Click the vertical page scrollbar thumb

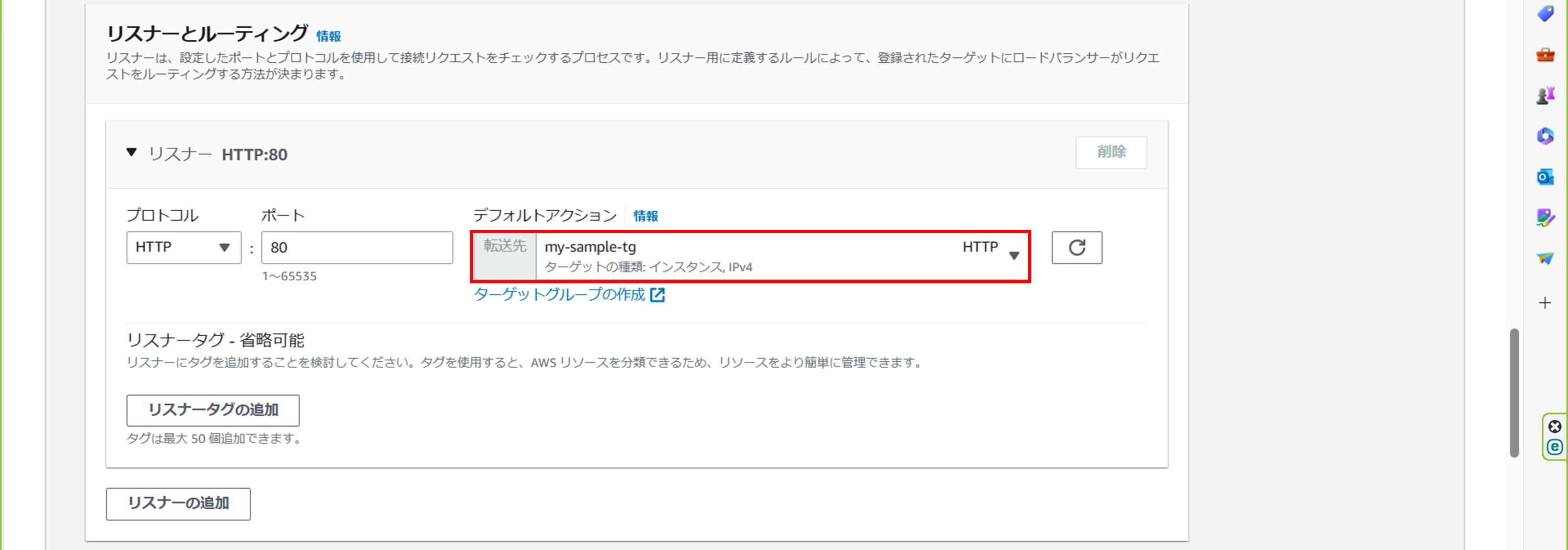coord(1515,393)
